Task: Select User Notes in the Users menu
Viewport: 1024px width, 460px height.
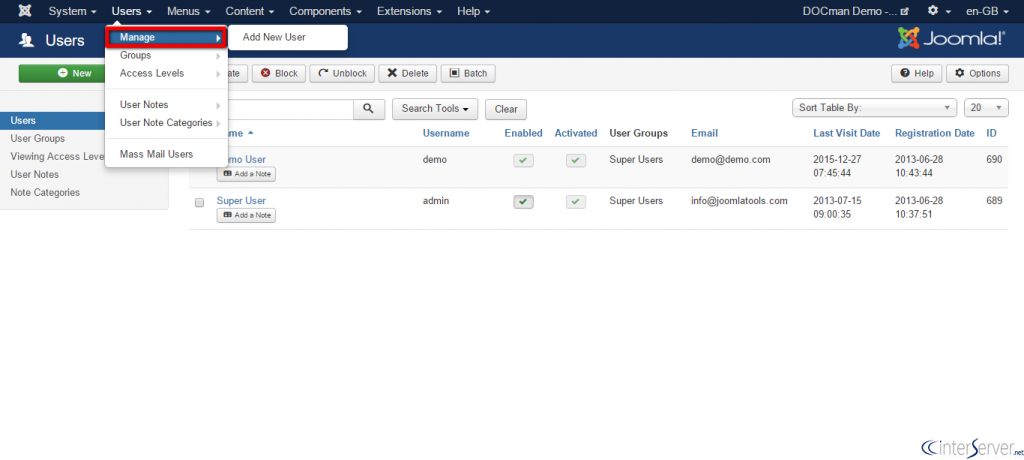Action: pyautogui.click(x=166, y=105)
